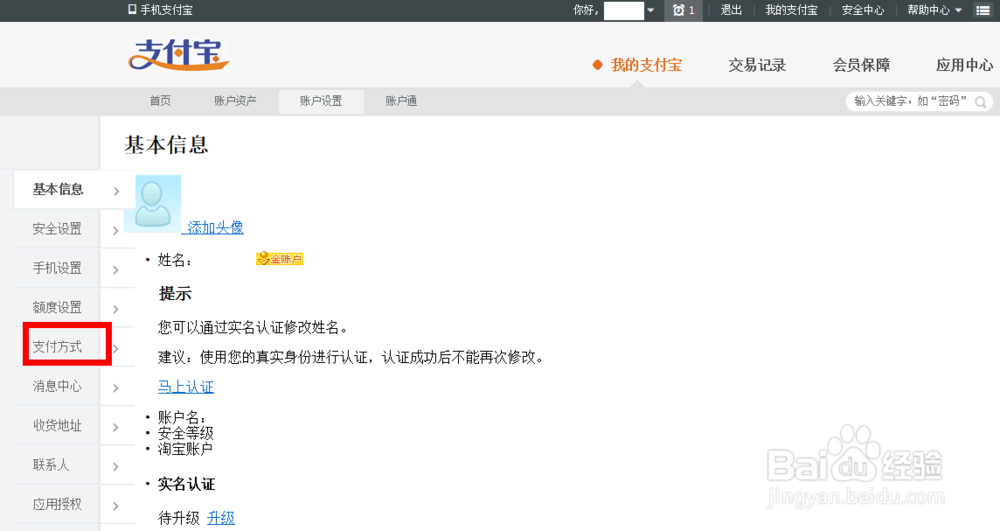1000x531 pixels.
Task: Click the 升级 link
Action: coord(221,518)
